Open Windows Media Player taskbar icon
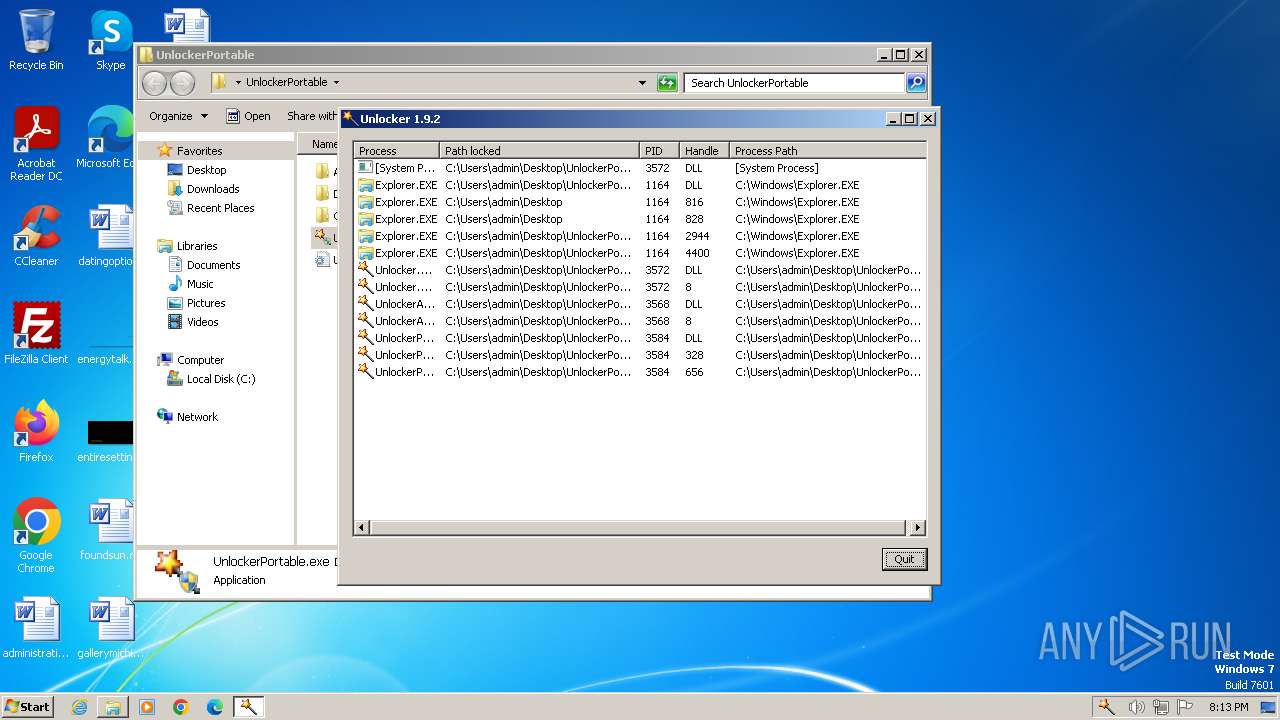Screen dimensions: 1280x720 (147, 707)
